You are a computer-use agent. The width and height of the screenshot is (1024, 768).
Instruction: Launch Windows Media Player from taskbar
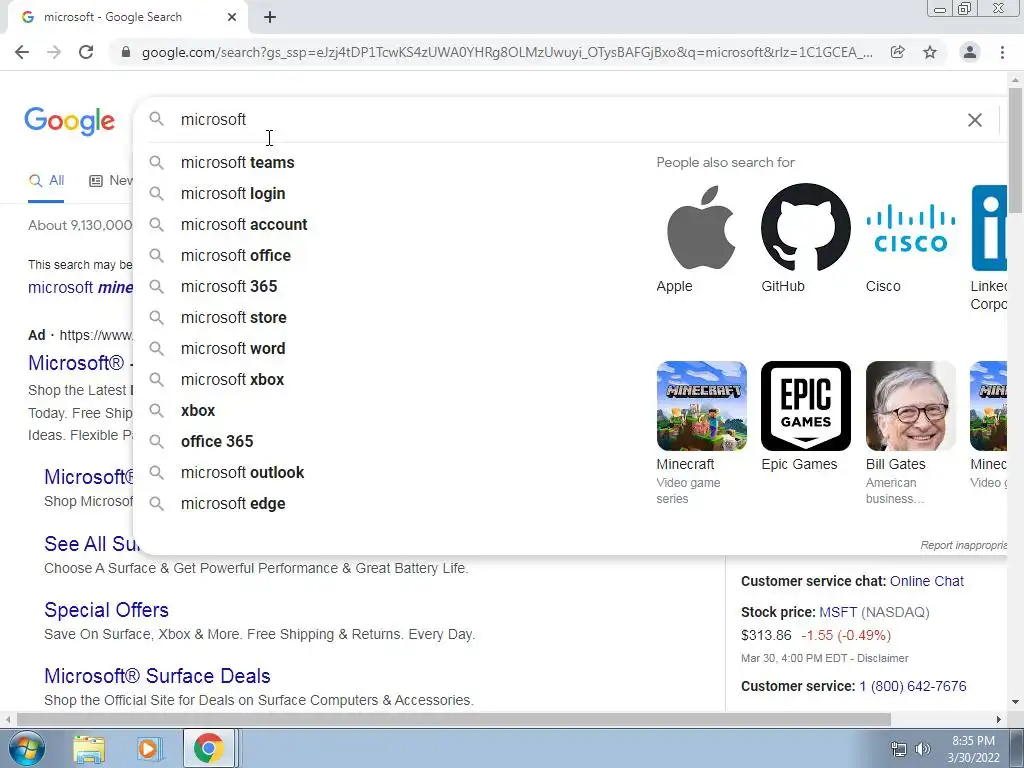[x=148, y=748]
